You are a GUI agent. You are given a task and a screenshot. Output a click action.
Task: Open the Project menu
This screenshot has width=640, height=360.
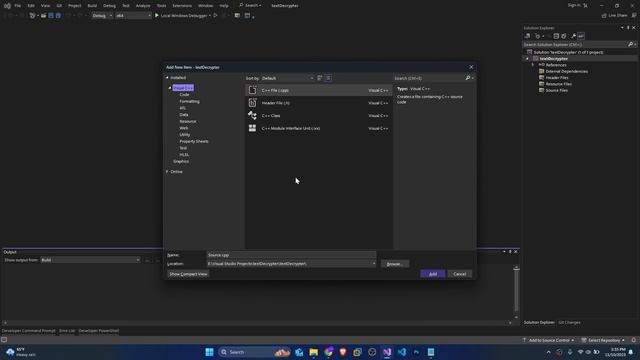click(75, 6)
